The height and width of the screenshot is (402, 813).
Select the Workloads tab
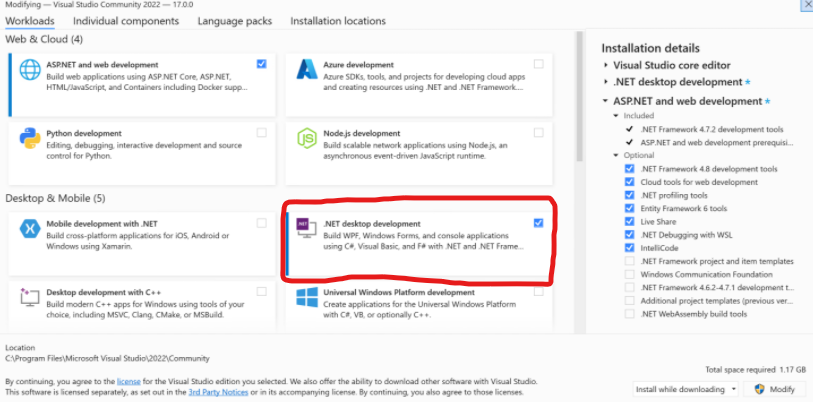click(x=30, y=21)
